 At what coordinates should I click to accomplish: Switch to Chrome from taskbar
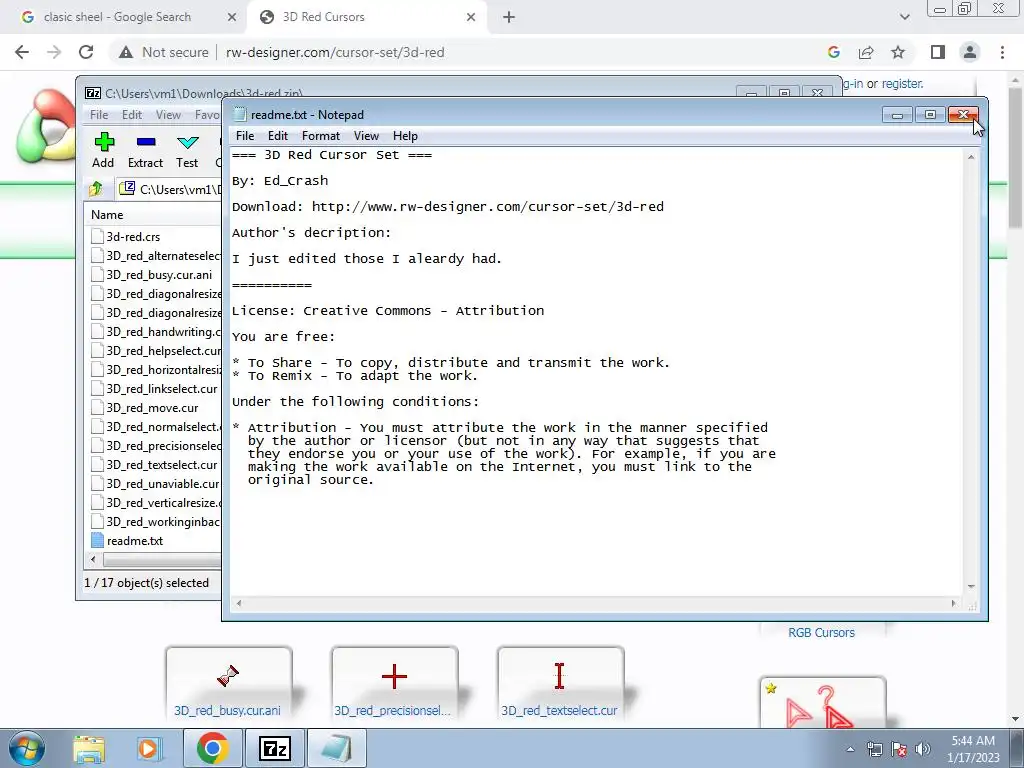click(212, 749)
